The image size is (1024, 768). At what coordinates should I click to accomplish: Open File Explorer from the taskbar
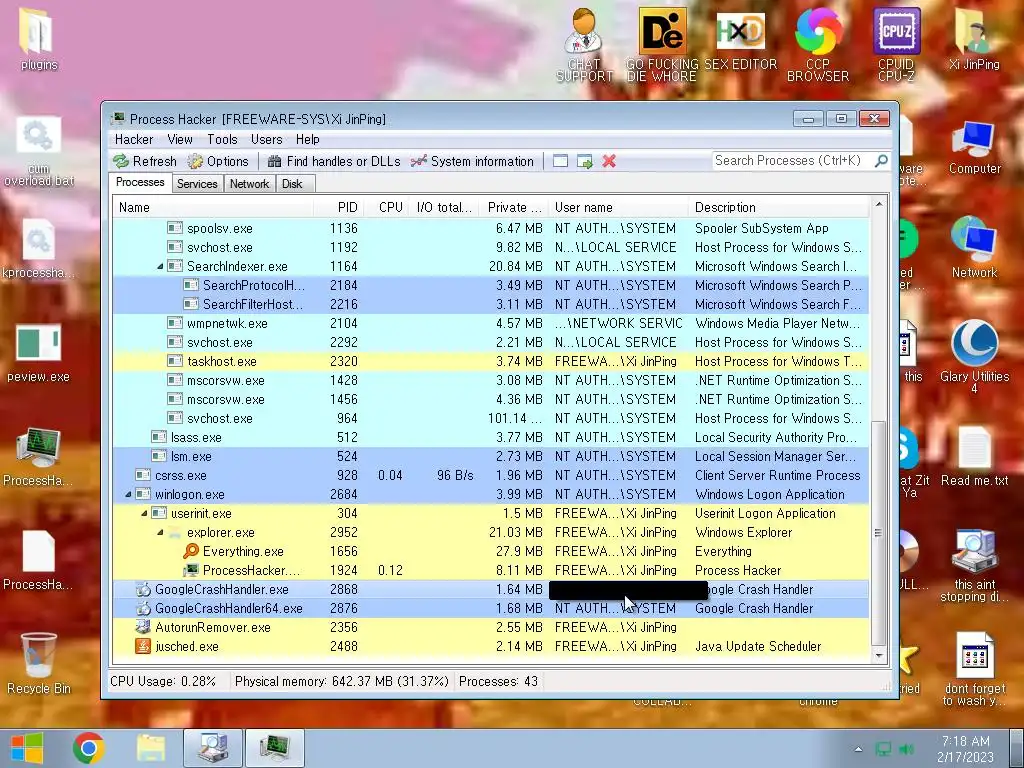coord(151,748)
